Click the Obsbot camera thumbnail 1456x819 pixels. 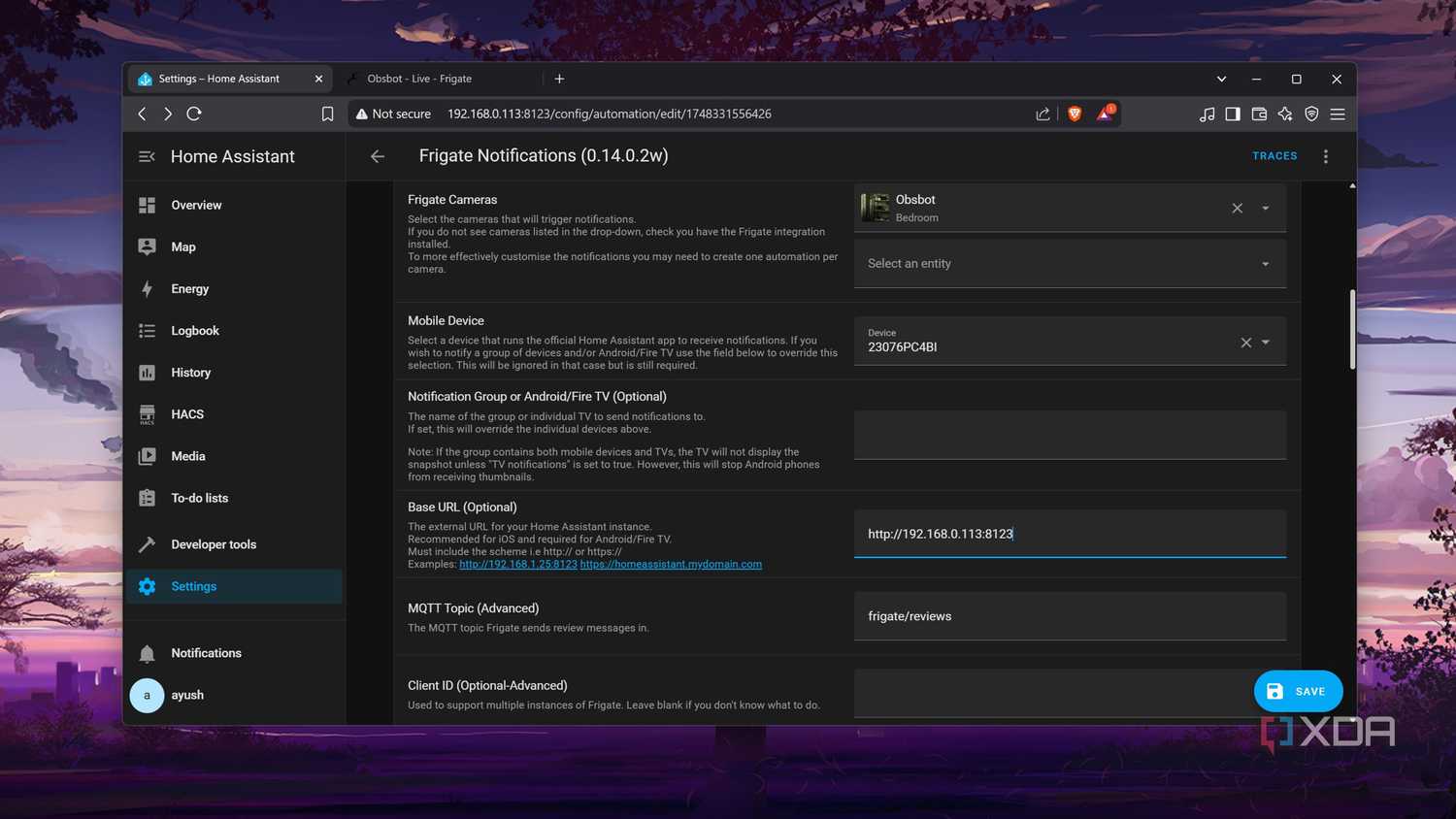point(876,208)
